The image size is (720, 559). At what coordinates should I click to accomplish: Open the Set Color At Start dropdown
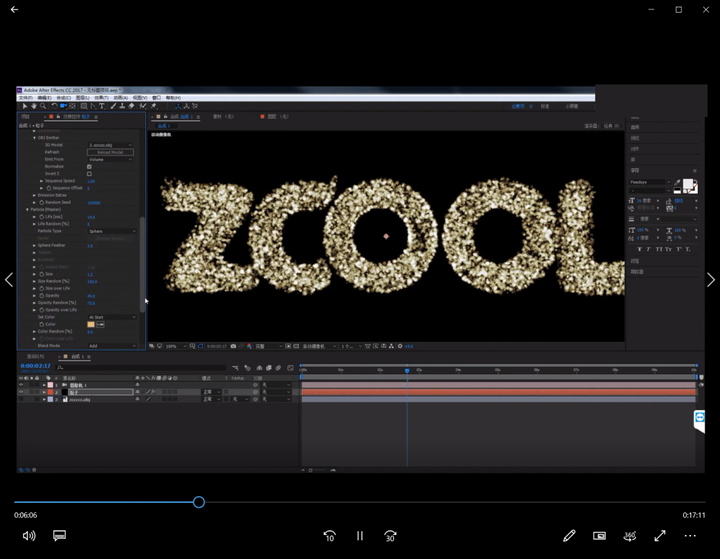point(112,317)
